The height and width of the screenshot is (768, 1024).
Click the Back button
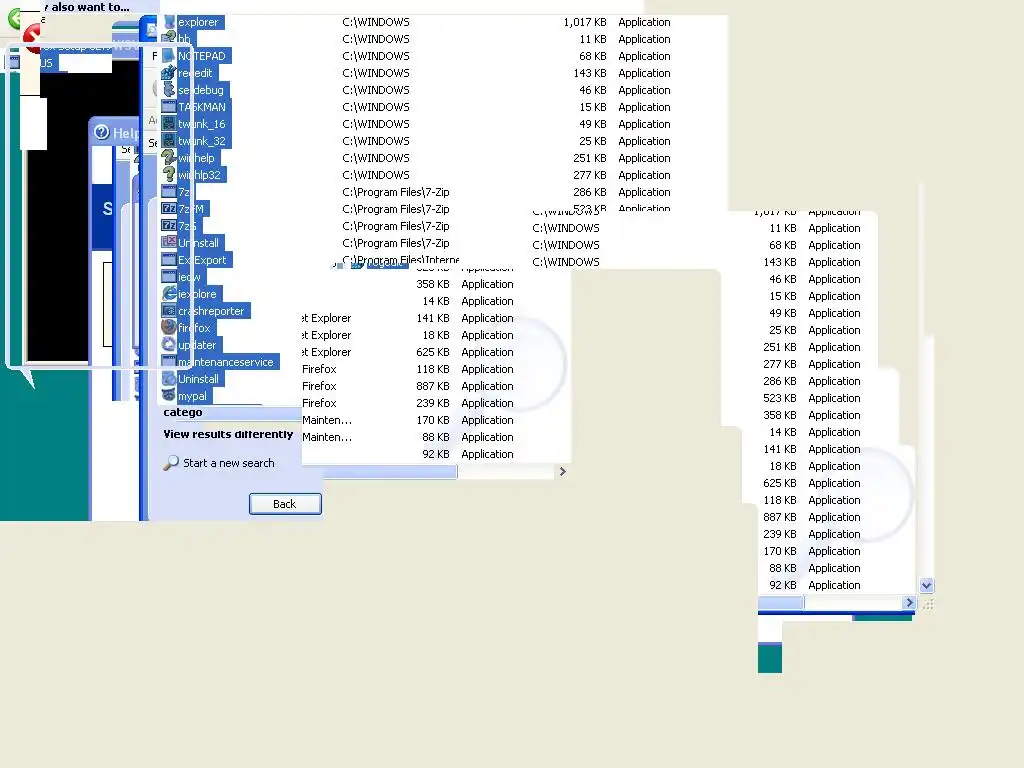(285, 504)
